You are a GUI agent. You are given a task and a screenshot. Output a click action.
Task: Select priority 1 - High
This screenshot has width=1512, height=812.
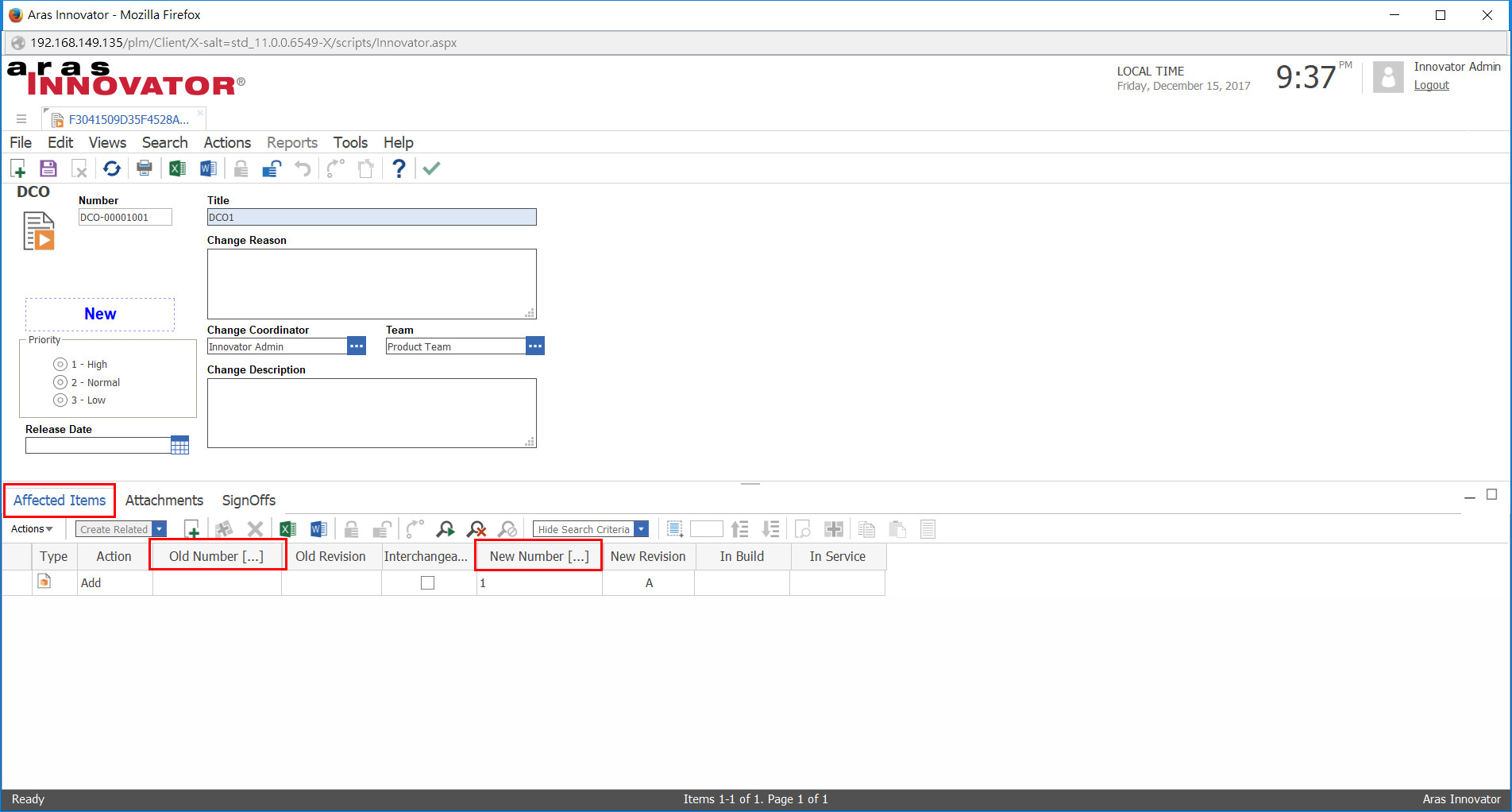[60, 365]
